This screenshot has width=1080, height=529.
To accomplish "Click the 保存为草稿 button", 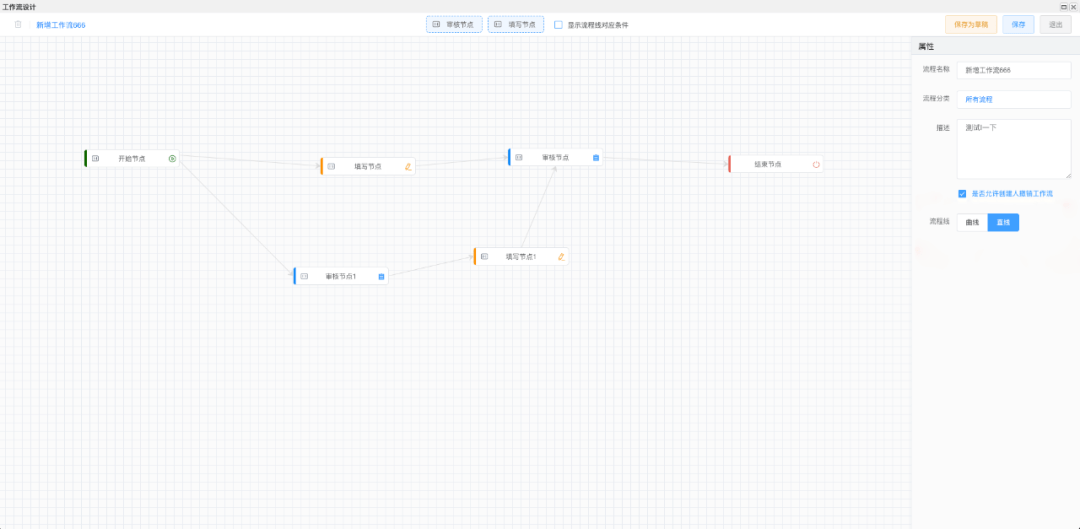I will [x=971, y=24].
